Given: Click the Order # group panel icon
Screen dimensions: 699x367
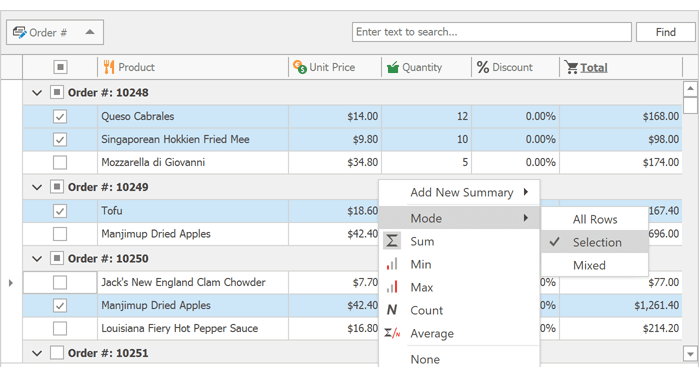Looking at the screenshot, I should [19, 32].
